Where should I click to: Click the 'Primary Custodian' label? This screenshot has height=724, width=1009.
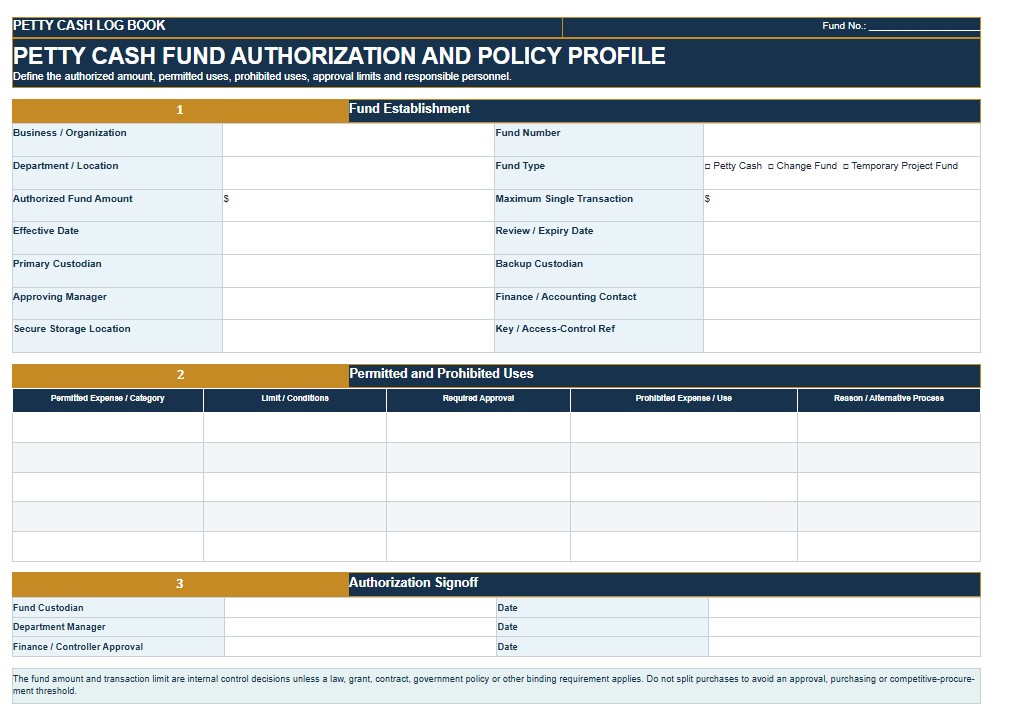57,264
